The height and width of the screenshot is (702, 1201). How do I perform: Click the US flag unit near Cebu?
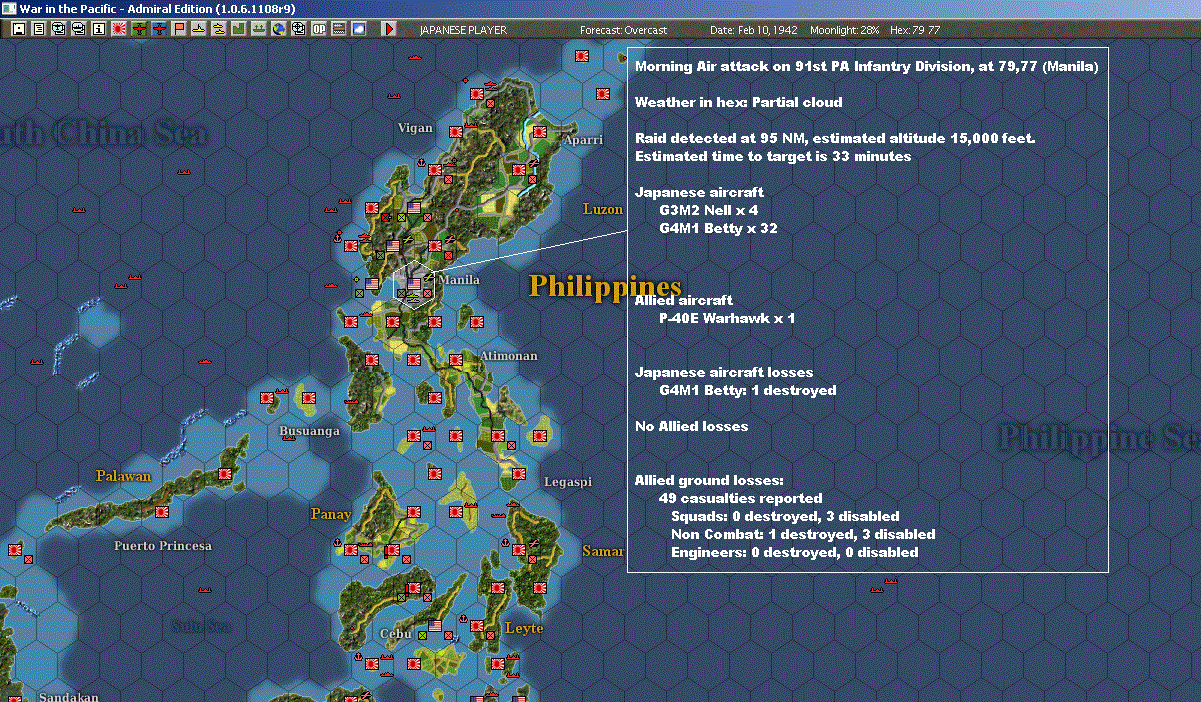435,626
